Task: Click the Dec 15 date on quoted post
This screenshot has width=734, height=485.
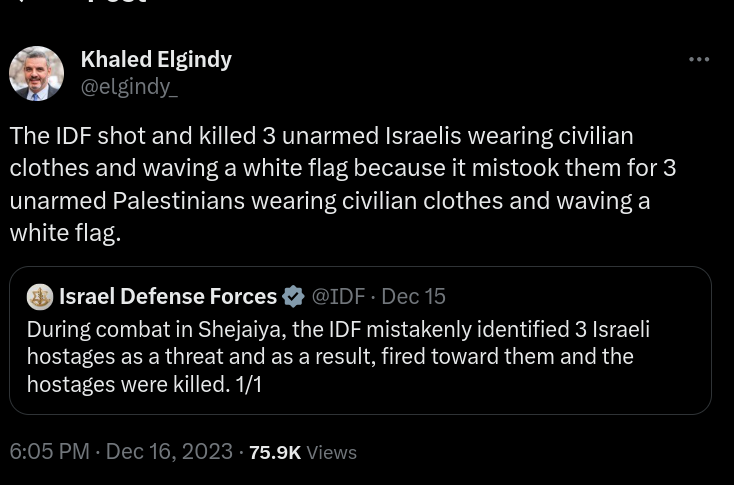Action: (x=413, y=296)
